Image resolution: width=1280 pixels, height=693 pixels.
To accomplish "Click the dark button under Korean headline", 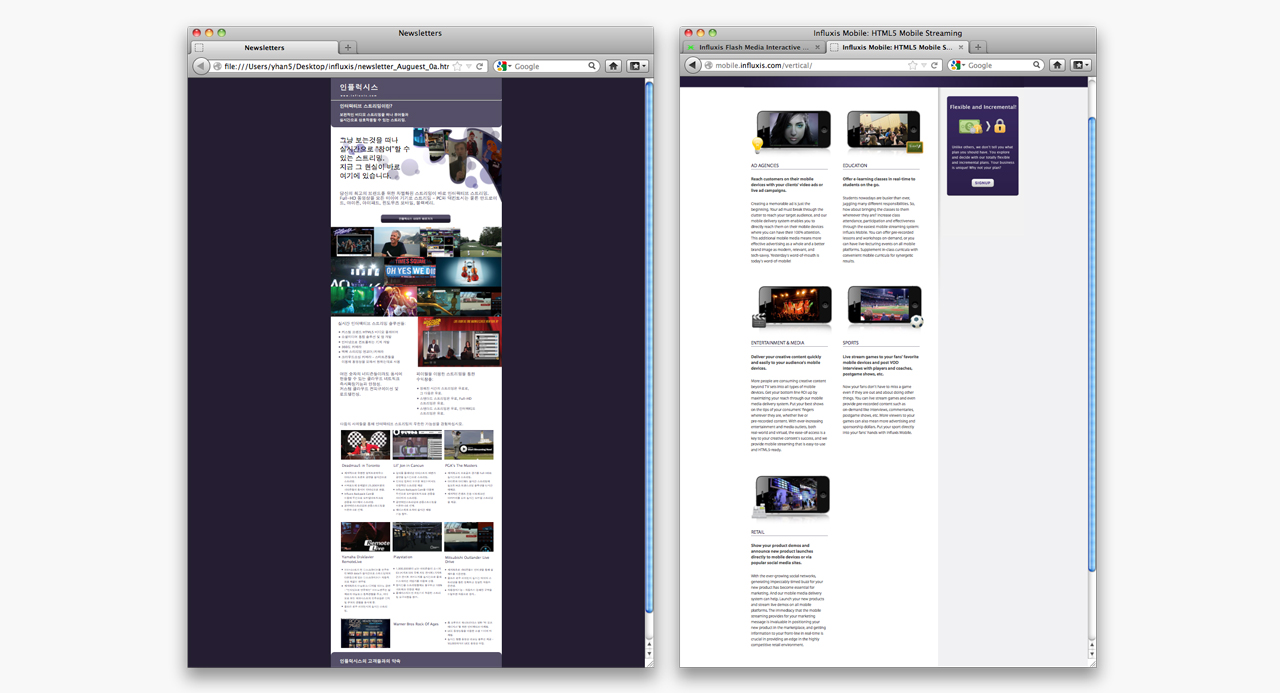I will (415, 218).
